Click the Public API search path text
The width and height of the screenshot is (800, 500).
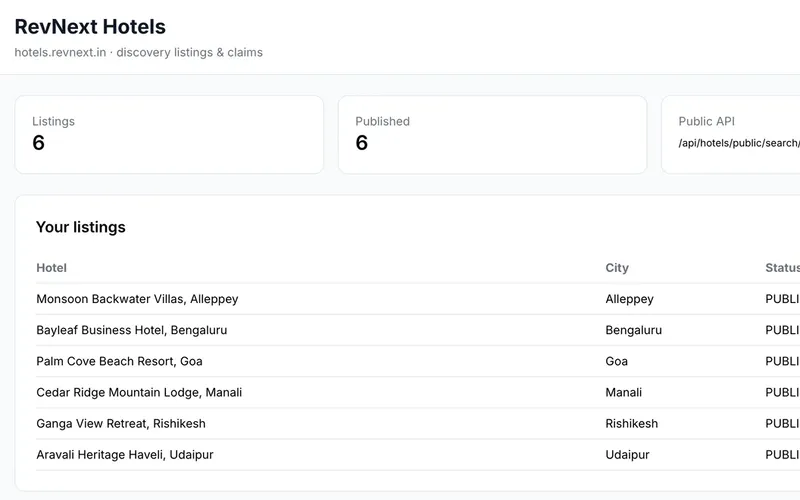coord(739,143)
